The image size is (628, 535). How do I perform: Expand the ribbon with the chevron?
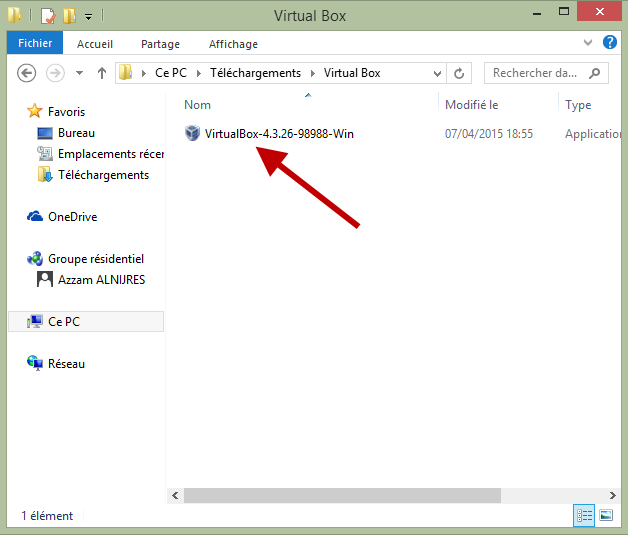pos(588,42)
